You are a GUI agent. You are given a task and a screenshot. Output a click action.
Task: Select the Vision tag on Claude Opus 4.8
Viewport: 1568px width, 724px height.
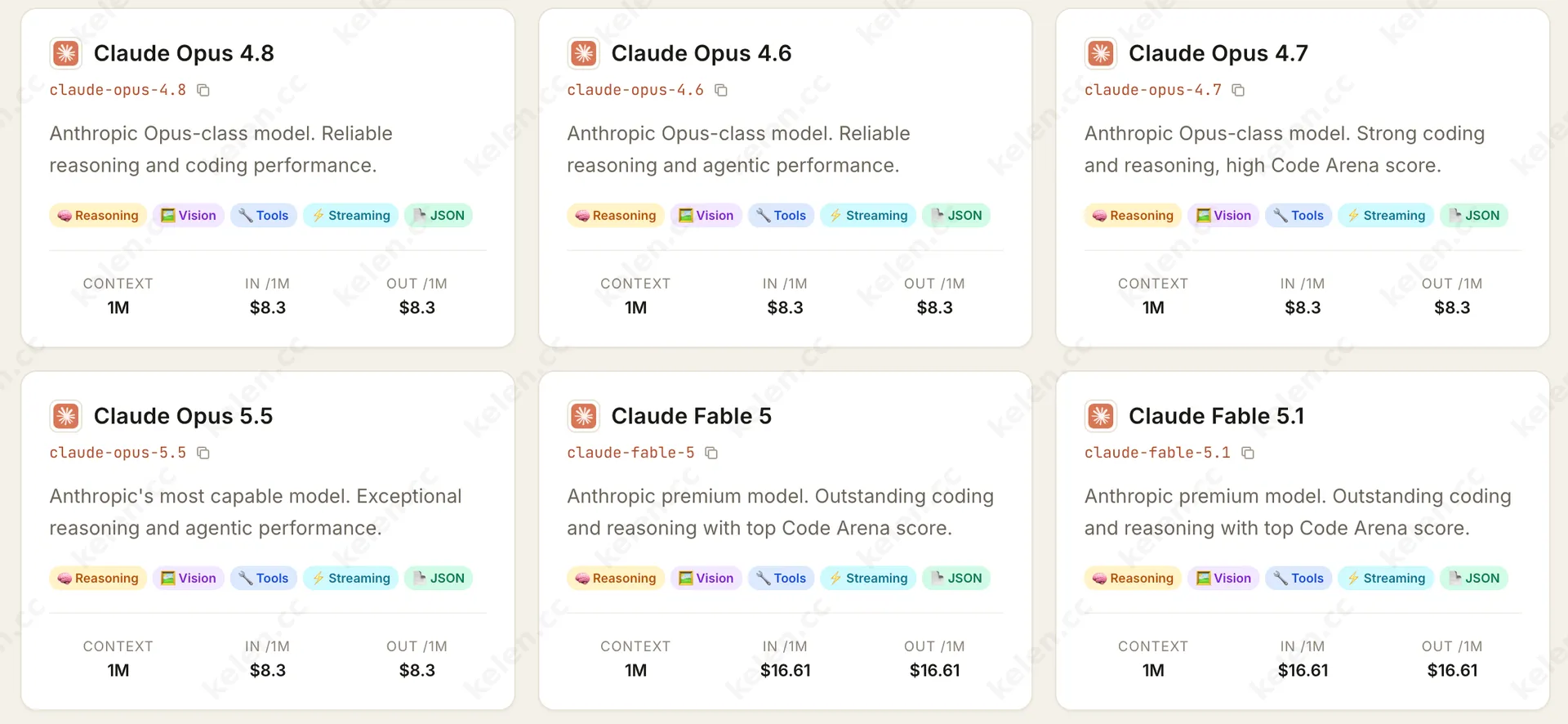click(189, 216)
